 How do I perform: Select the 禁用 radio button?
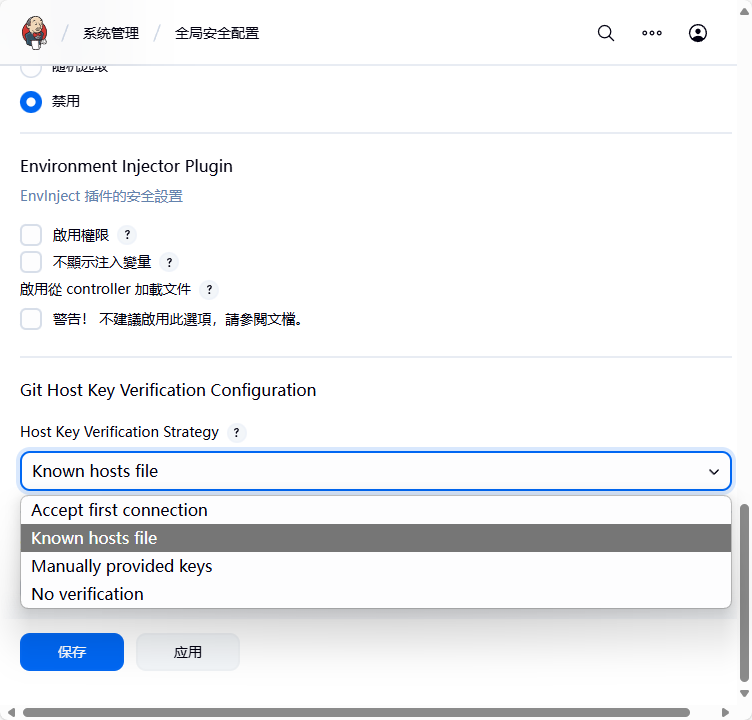click(x=31, y=102)
